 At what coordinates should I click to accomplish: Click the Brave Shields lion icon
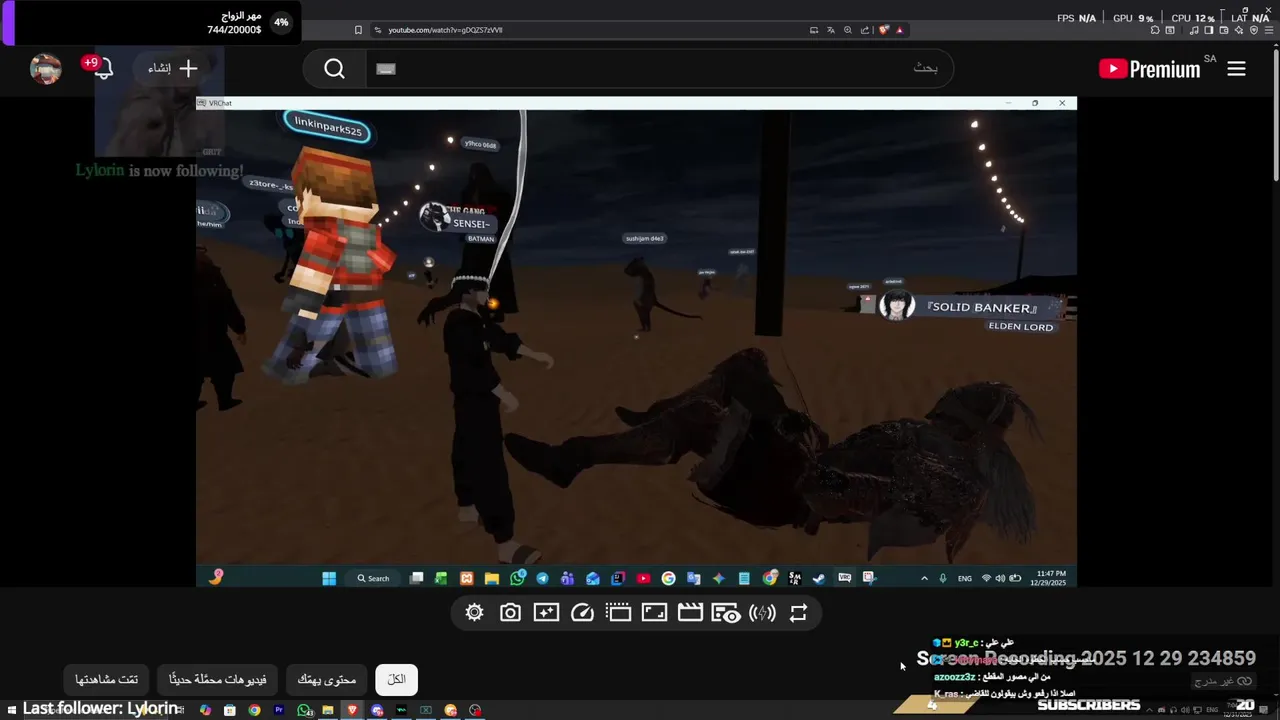pyautogui.click(x=884, y=30)
